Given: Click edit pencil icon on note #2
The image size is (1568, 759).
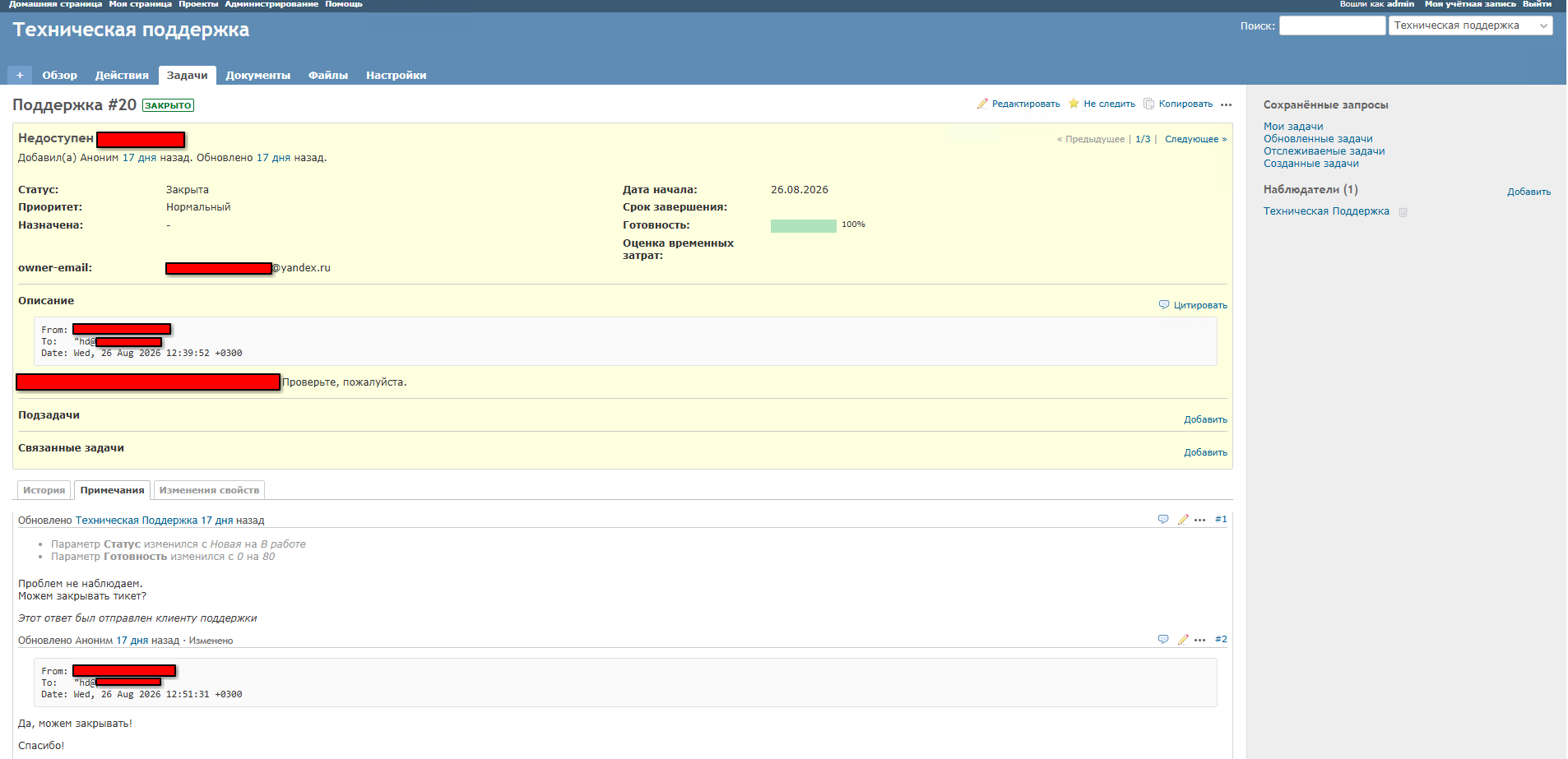Looking at the screenshot, I should tap(1183, 639).
